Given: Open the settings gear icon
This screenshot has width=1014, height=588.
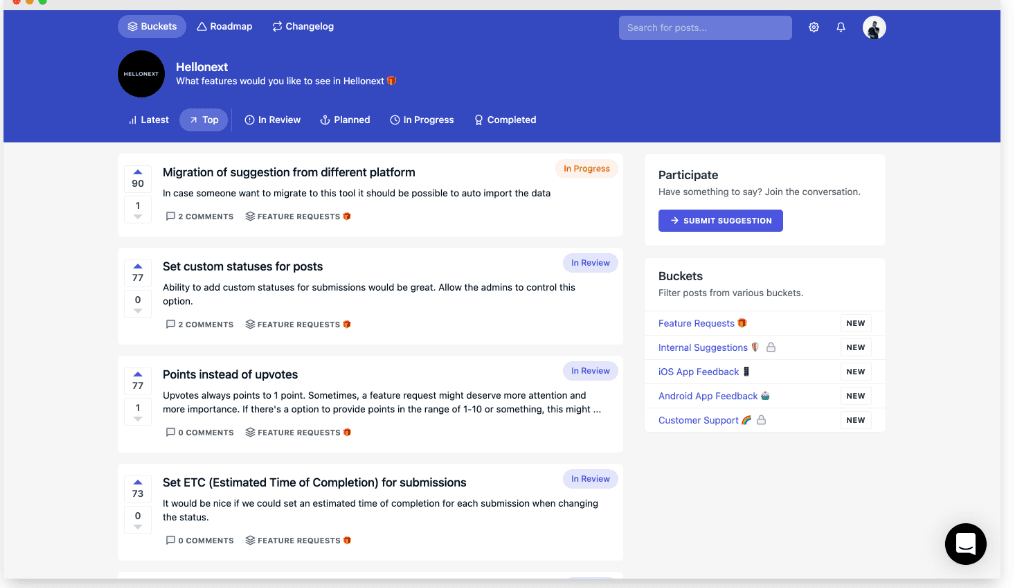Looking at the screenshot, I should 814,27.
